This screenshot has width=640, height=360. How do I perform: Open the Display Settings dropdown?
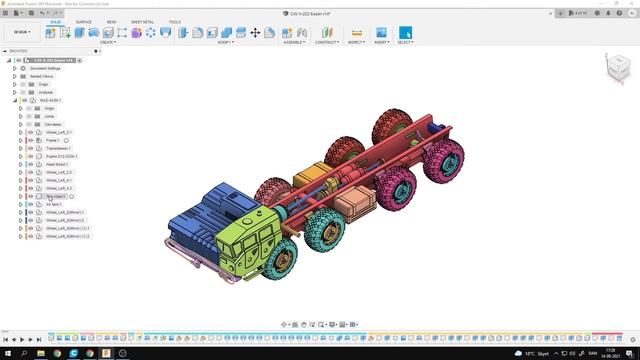coord(333,324)
